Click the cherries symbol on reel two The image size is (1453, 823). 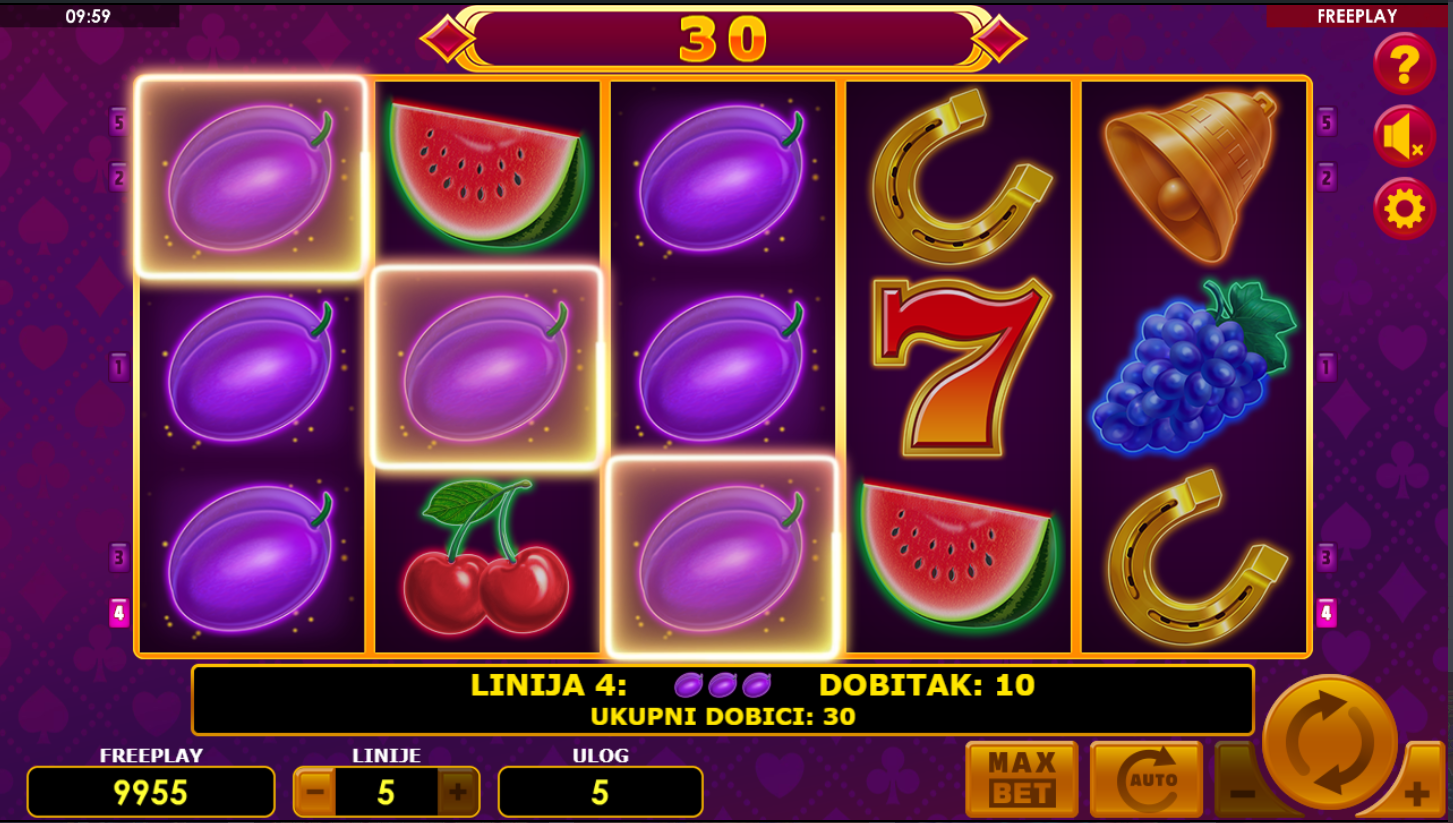pyautogui.click(x=486, y=557)
